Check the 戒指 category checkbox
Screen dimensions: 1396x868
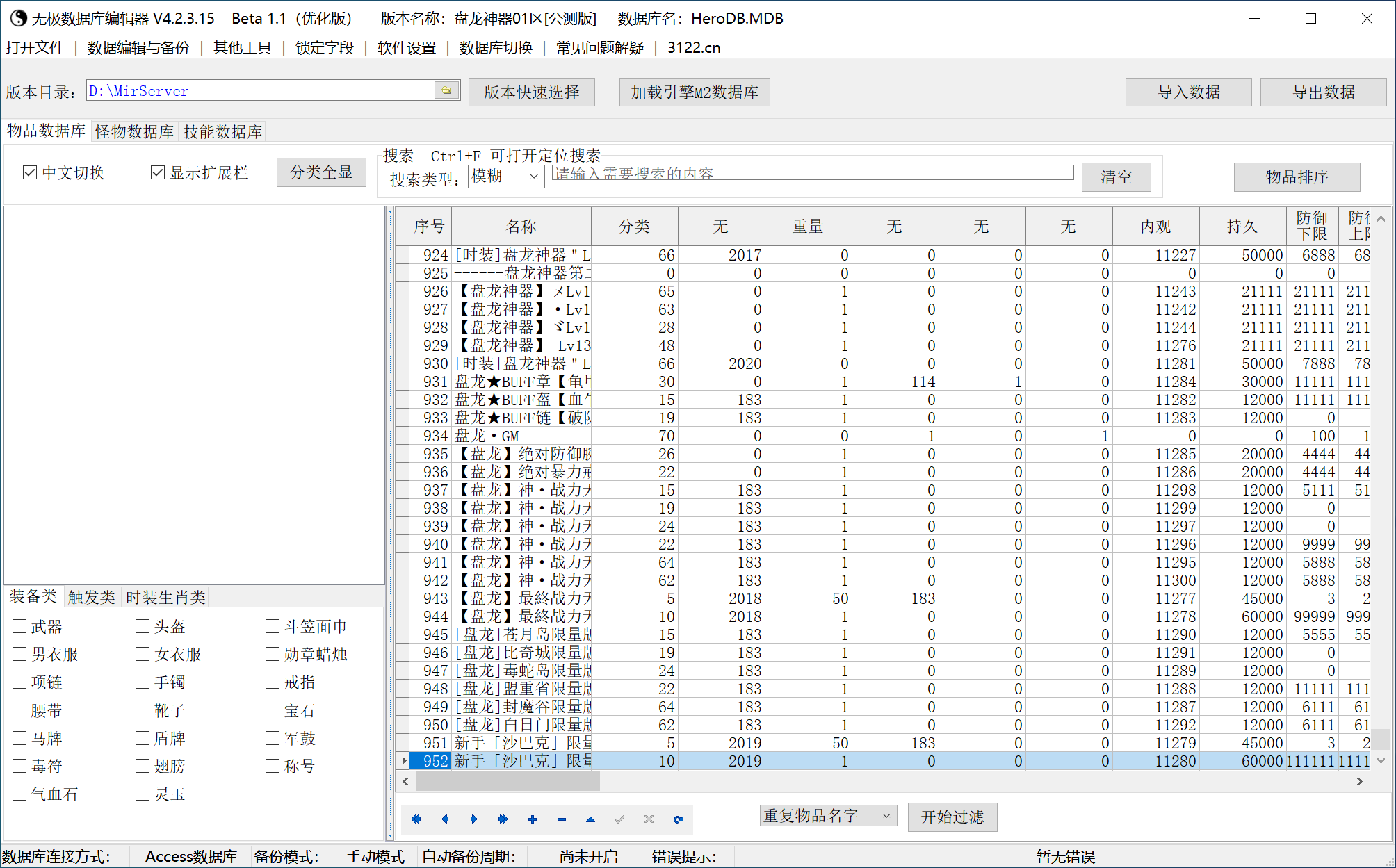(x=273, y=682)
